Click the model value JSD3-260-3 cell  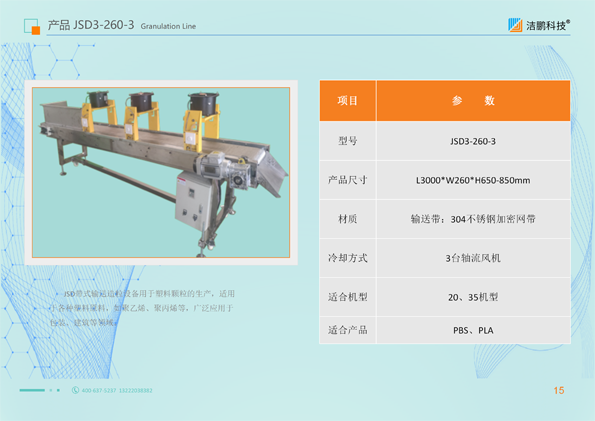click(x=473, y=141)
